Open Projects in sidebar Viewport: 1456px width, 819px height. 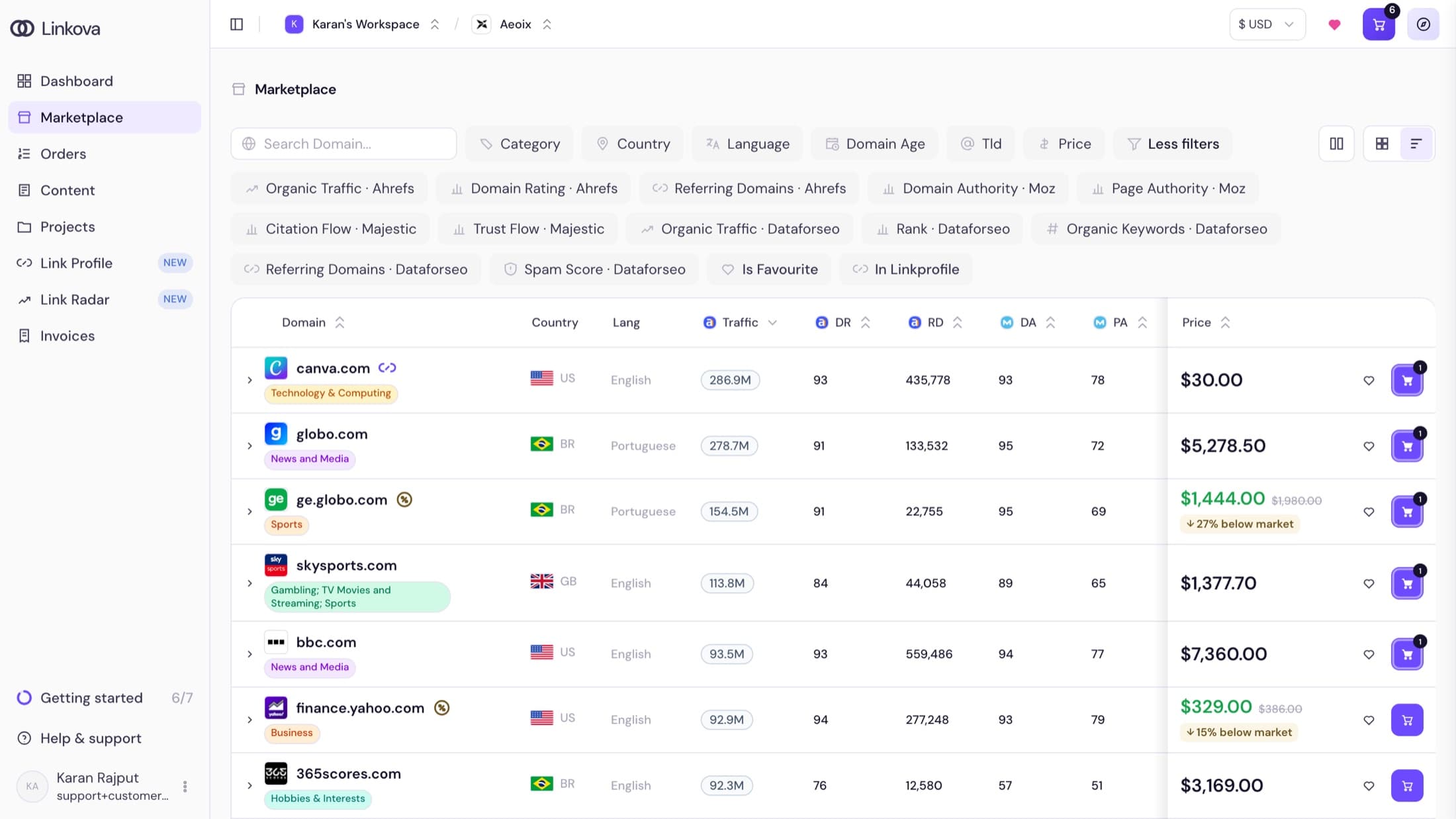tap(105, 226)
